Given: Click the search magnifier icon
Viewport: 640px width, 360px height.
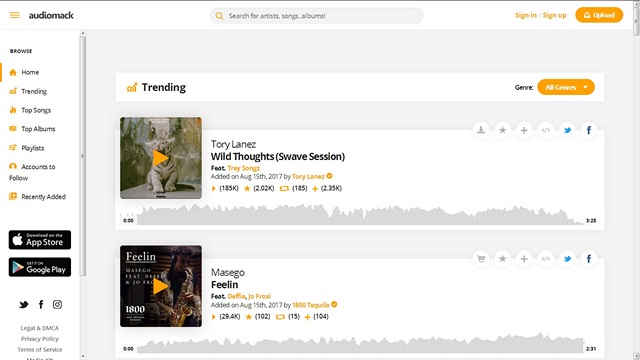Looking at the screenshot, I should tap(219, 16).
